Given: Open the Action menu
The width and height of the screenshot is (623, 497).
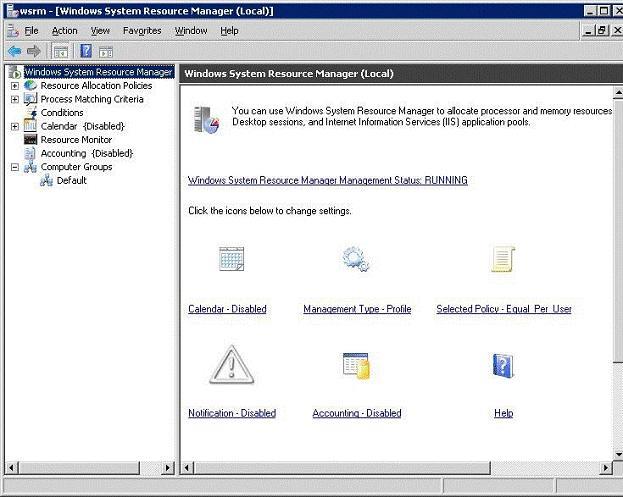Looking at the screenshot, I should tap(64, 31).
